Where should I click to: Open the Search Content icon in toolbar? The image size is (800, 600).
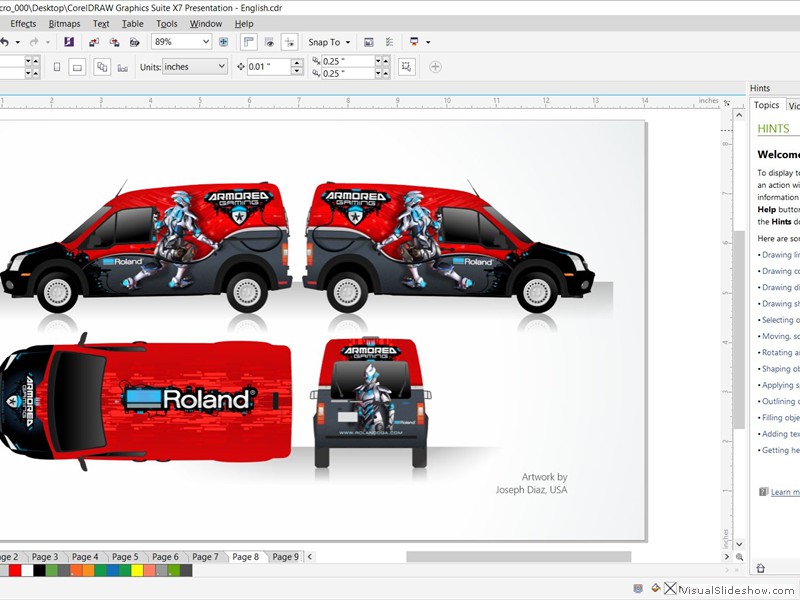69,42
